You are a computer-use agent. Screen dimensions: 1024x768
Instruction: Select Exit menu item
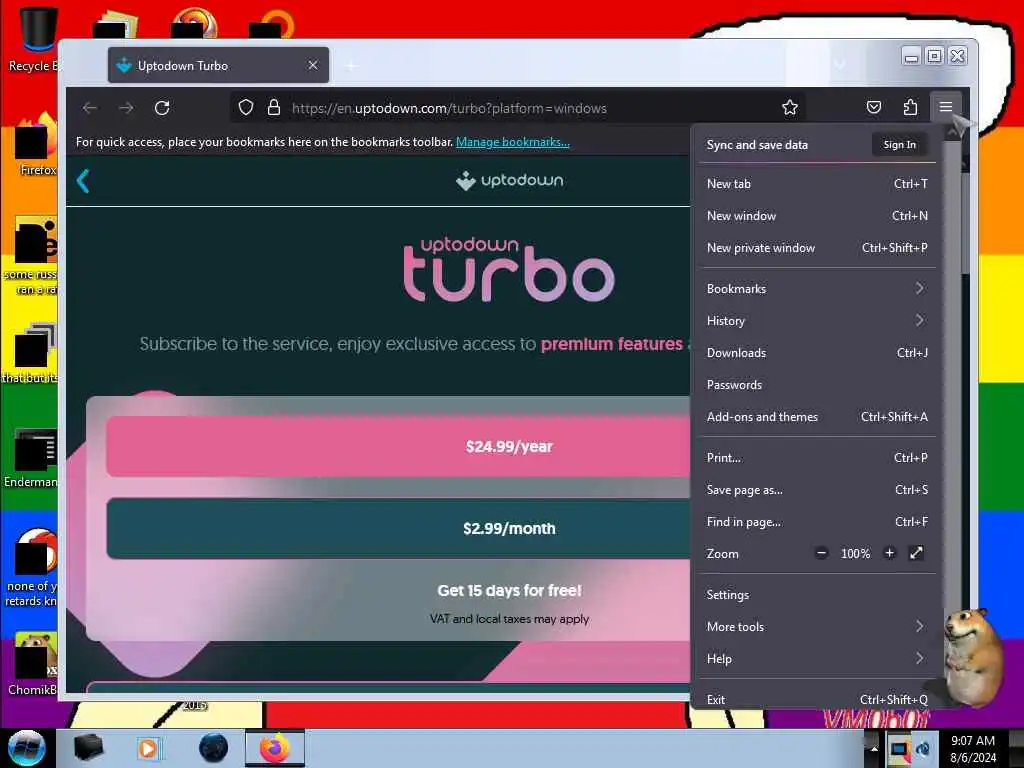click(x=817, y=699)
